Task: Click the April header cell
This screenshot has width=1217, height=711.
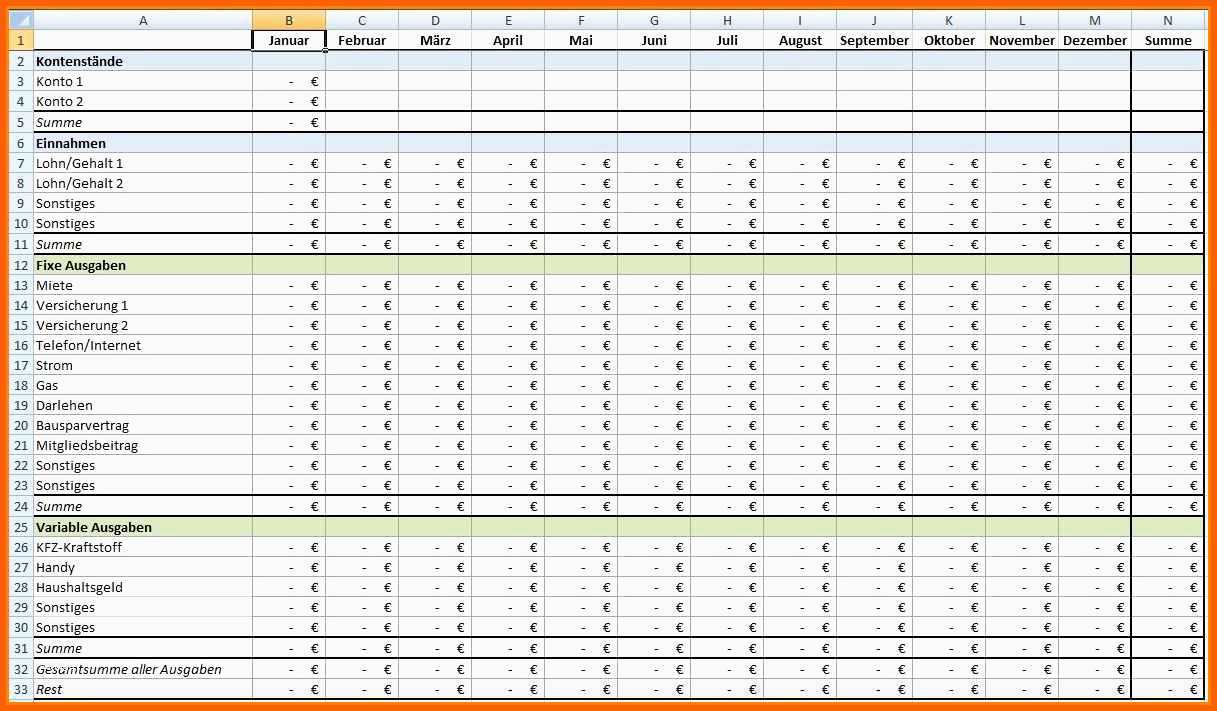Action: click(508, 40)
